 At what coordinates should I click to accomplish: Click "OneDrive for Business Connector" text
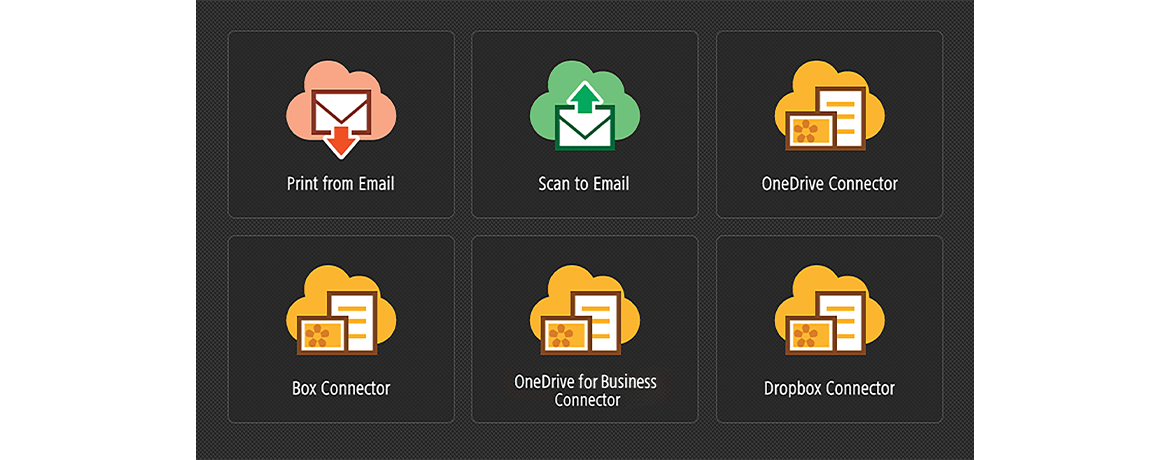tap(586, 391)
